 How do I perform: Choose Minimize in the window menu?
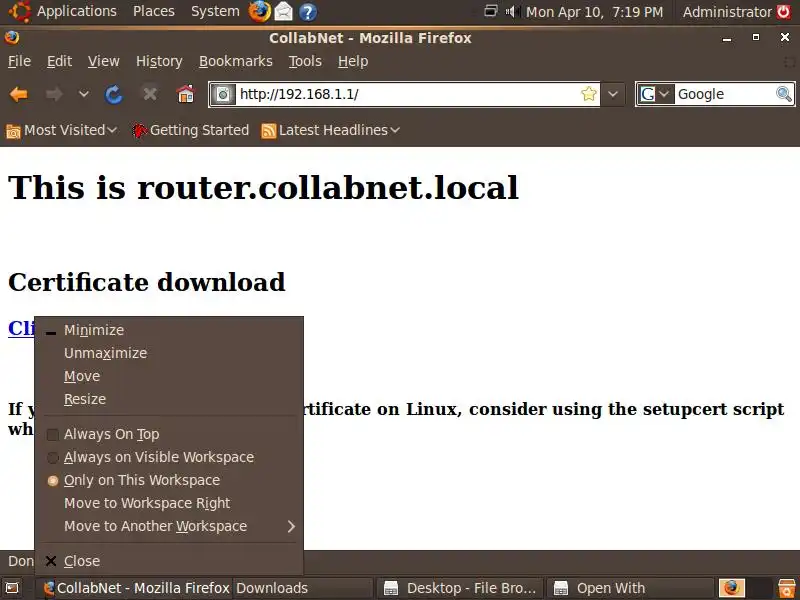[169, 330]
